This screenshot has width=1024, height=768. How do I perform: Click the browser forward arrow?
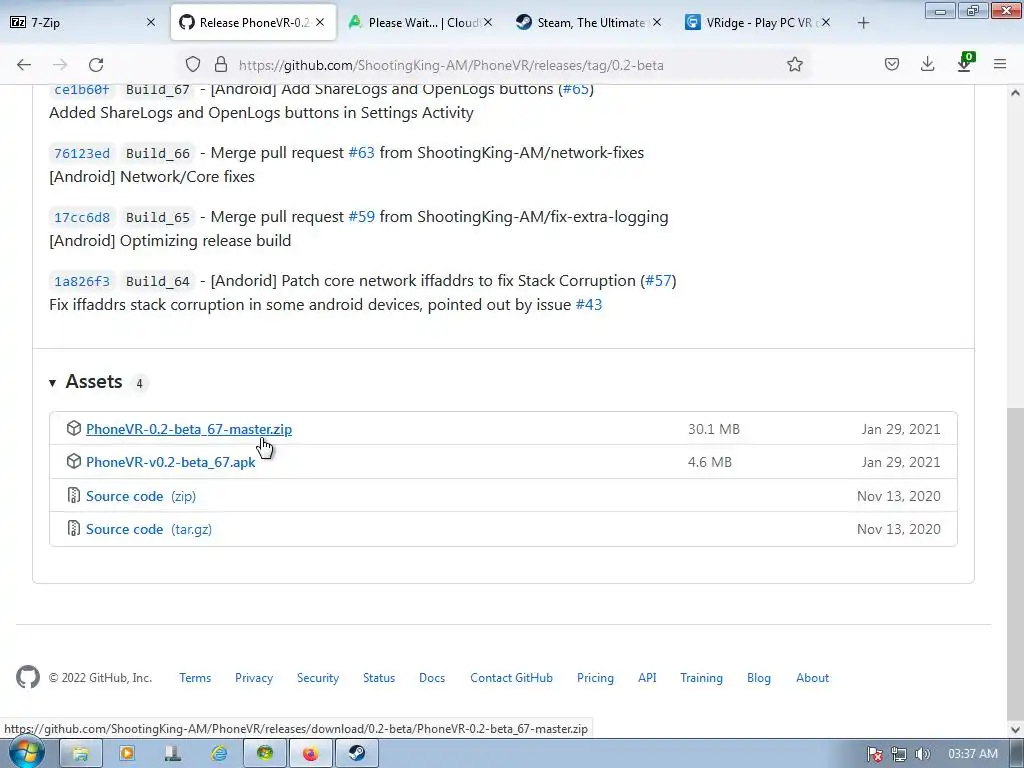60,65
